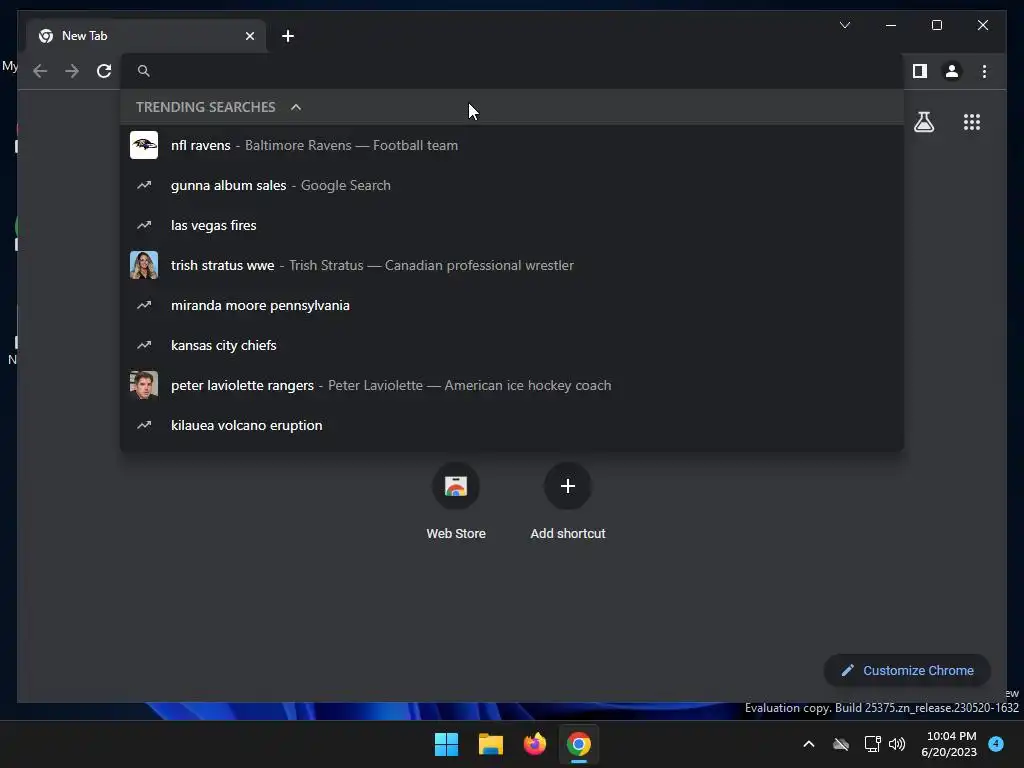1024x768 pixels.
Task: Click the Peter Laviolette photo thumbnail
Action: (144, 385)
